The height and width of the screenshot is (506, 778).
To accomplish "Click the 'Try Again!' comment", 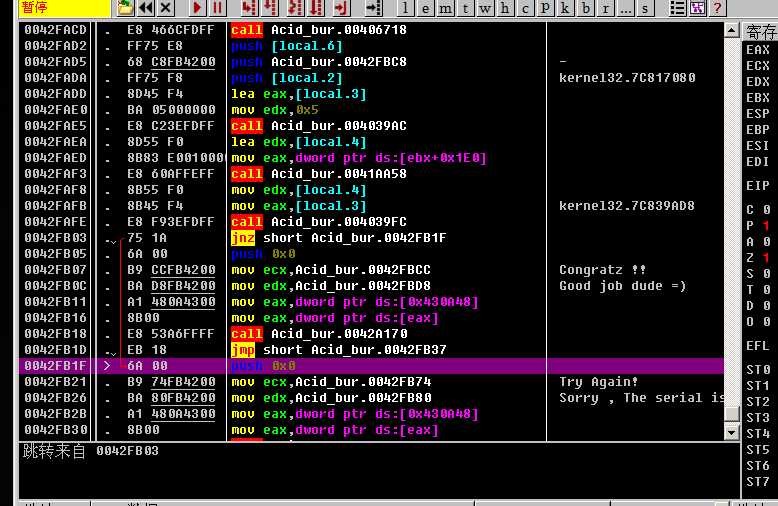I will [598, 382].
